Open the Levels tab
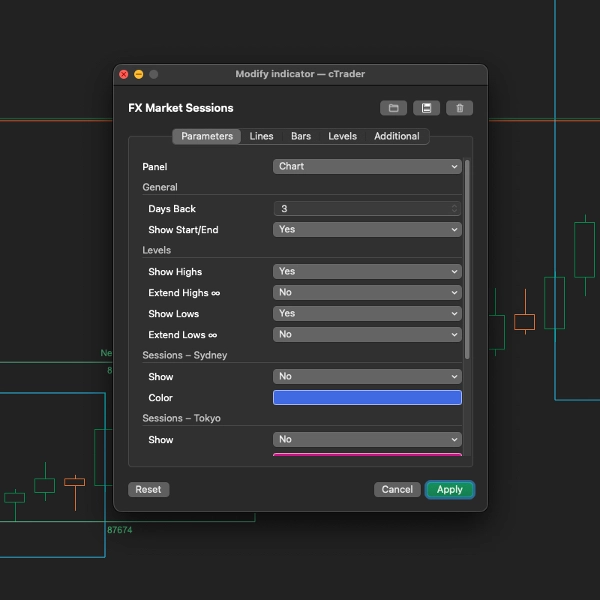Image resolution: width=600 pixels, height=600 pixels. tap(342, 136)
